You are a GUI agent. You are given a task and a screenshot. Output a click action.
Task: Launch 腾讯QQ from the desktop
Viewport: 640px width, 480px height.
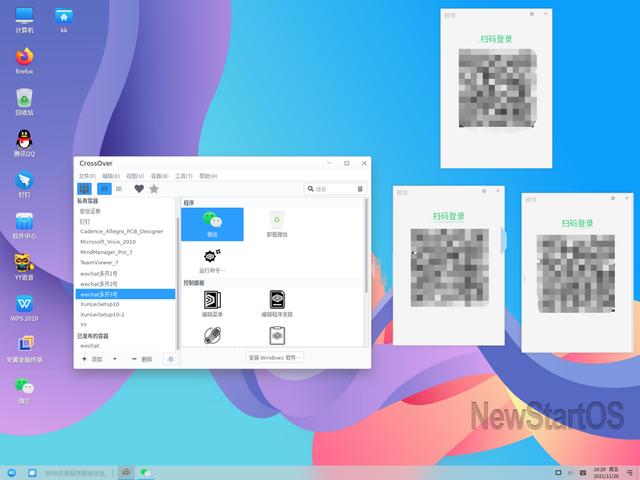coord(24,143)
